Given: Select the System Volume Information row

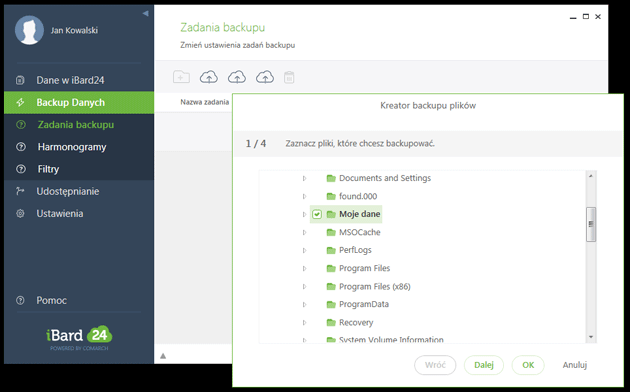Looking at the screenshot, I should [x=391, y=339].
